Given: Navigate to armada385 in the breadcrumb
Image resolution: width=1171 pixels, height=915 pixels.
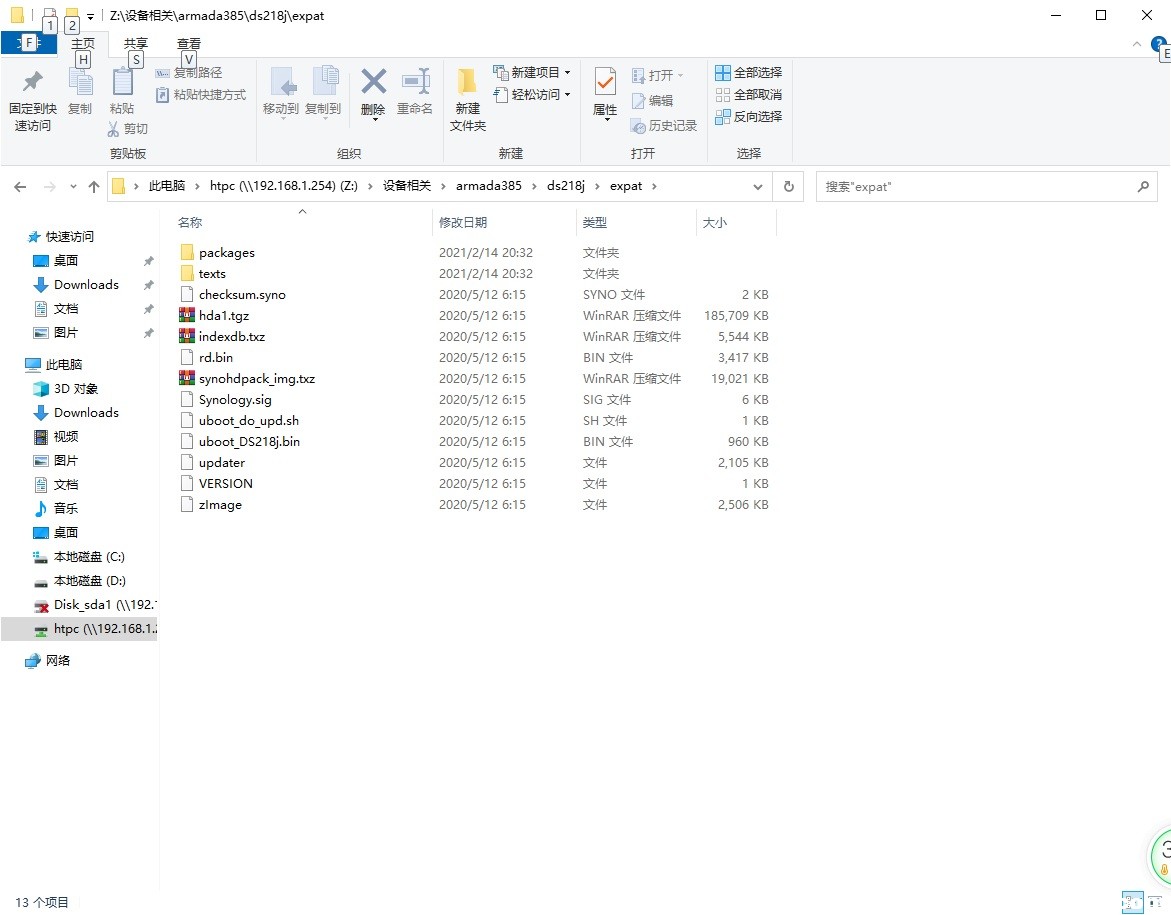Looking at the screenshot, I should (488, 186).
